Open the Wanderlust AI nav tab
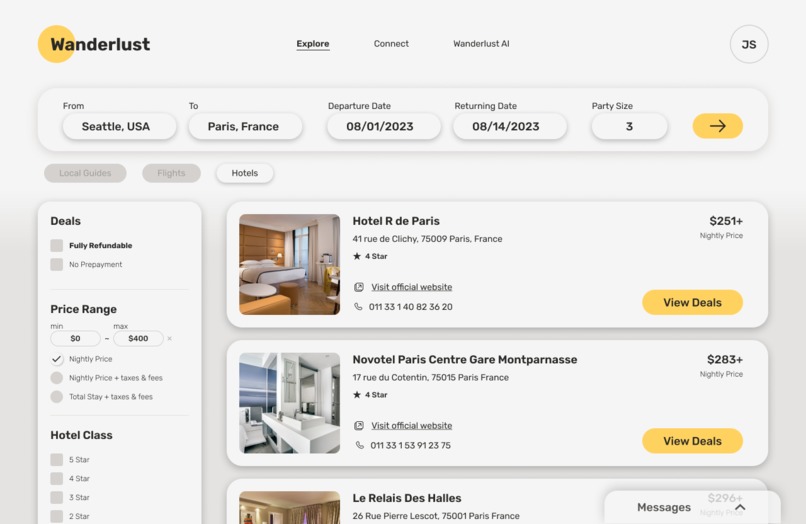Viewport: 806px width, 524px height. 481,44
